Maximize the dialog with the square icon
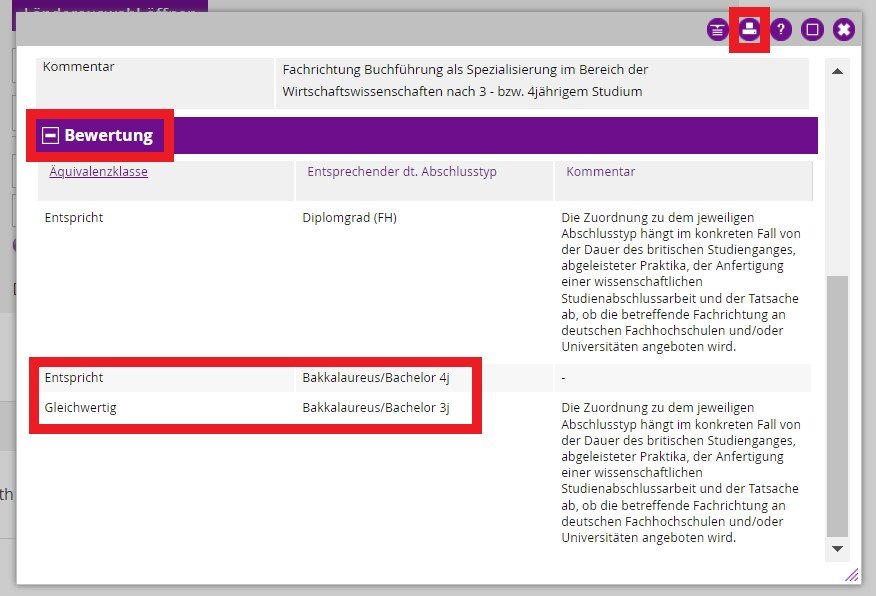Screen dimensions: 876x596 (812, 29)
